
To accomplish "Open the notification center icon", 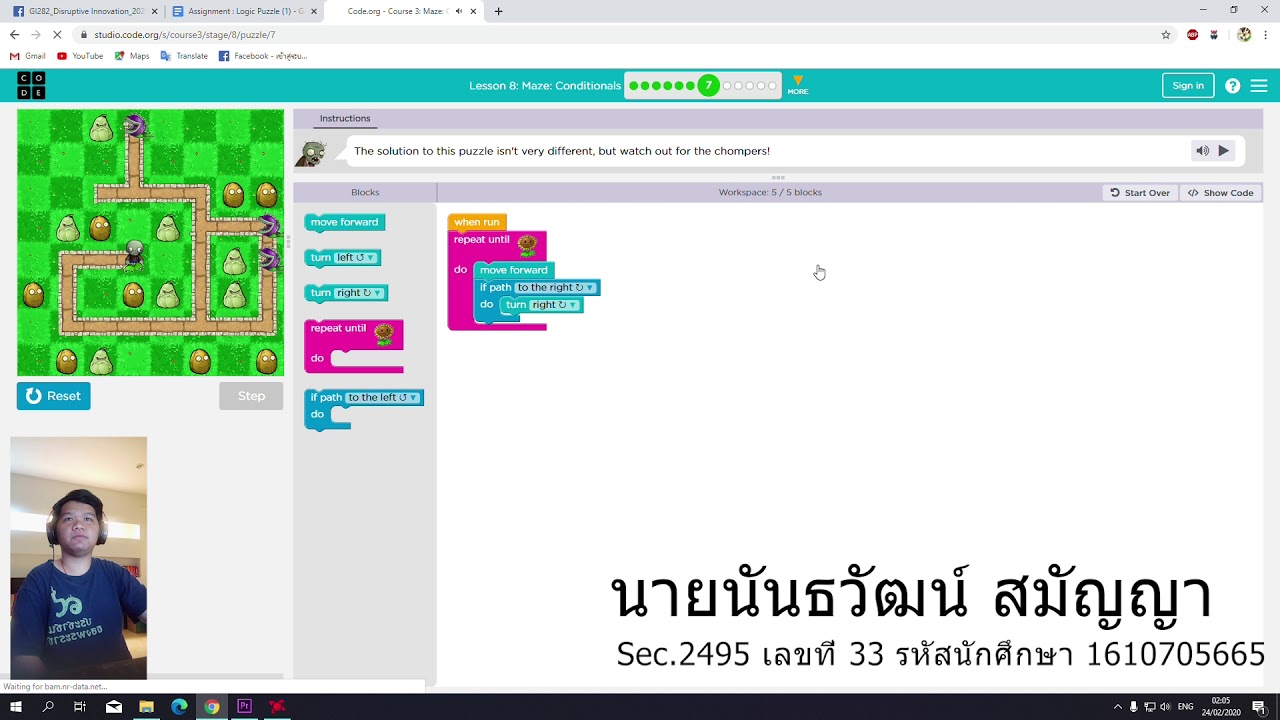I will tap(1262, 707).
